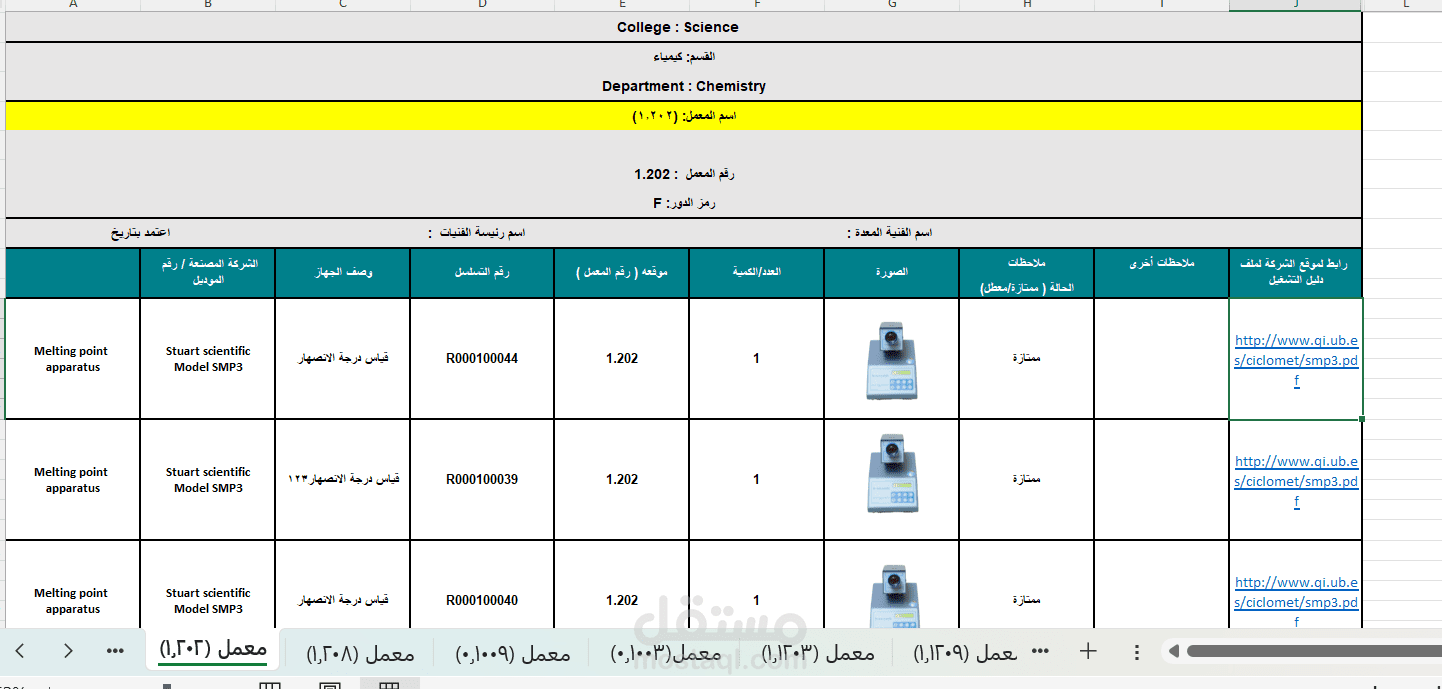This screenshot has height=689, width=1442.
Task: Select header 'رابط لموقع الشركة لملف دليل التشغيل'
Action: [x=1296, y=272]
